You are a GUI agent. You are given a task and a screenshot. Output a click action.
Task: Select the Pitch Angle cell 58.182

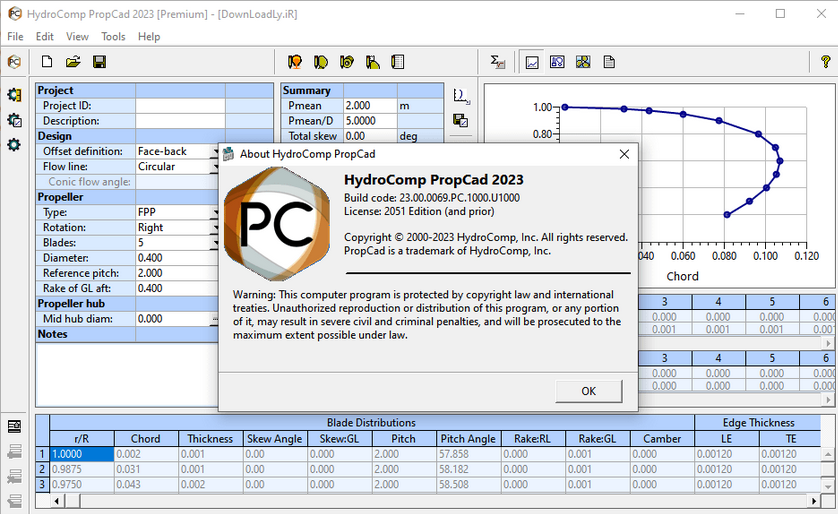click(468, 469)
